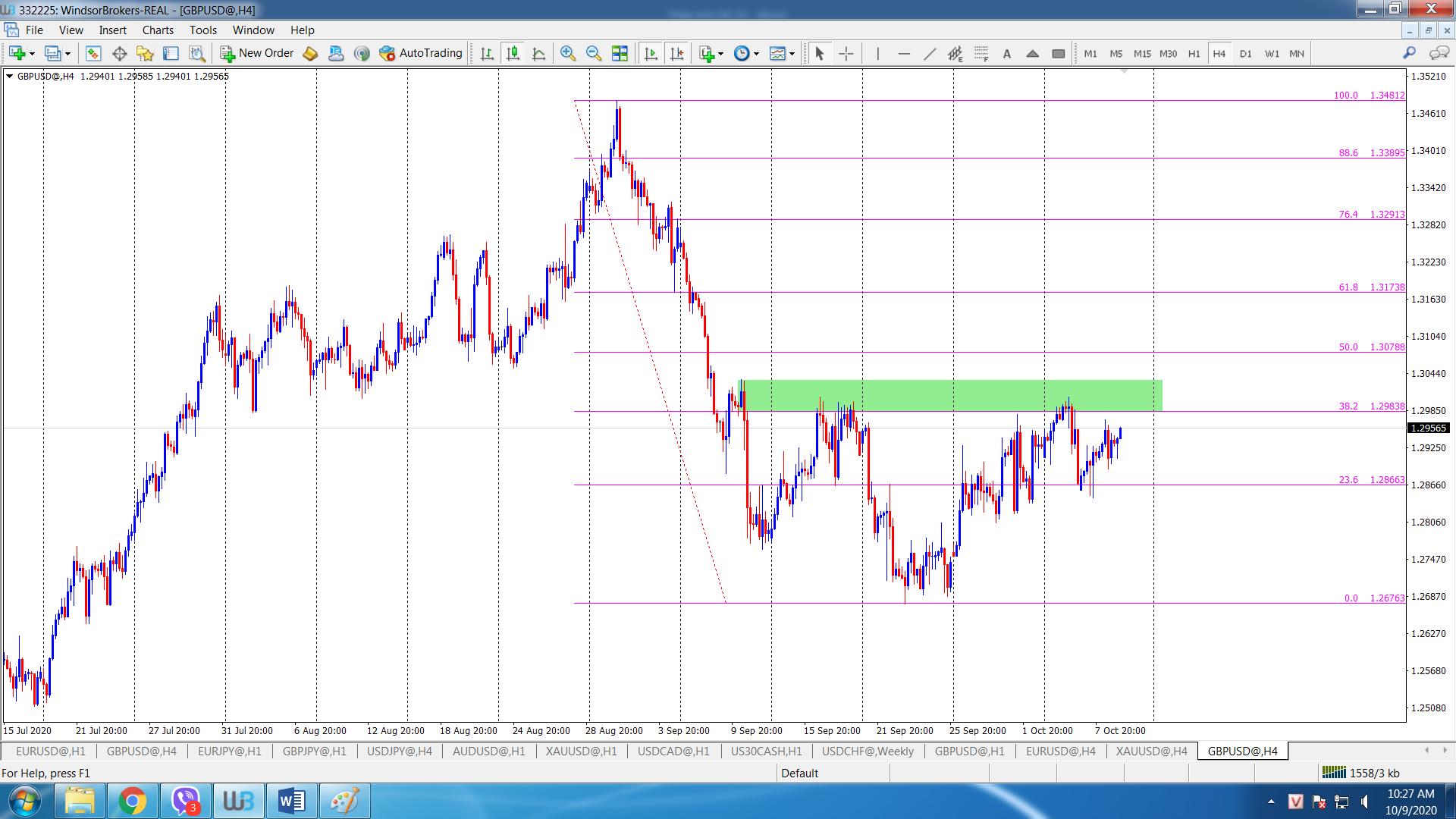Click the New Chart icon
The width and height of the screenshot is (1456, 819).
click(x=17, y=53)
